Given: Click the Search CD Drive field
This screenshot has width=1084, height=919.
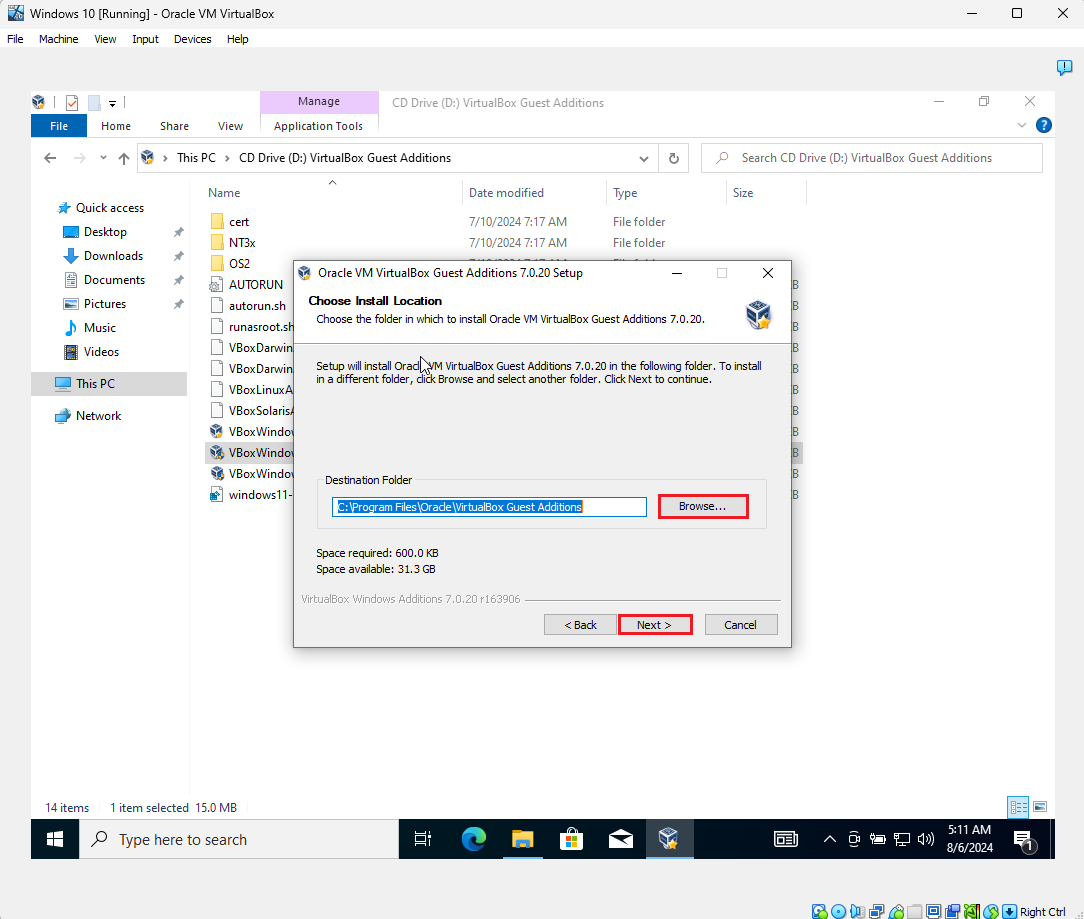Looking at the screenshot, I should [872, 158].
